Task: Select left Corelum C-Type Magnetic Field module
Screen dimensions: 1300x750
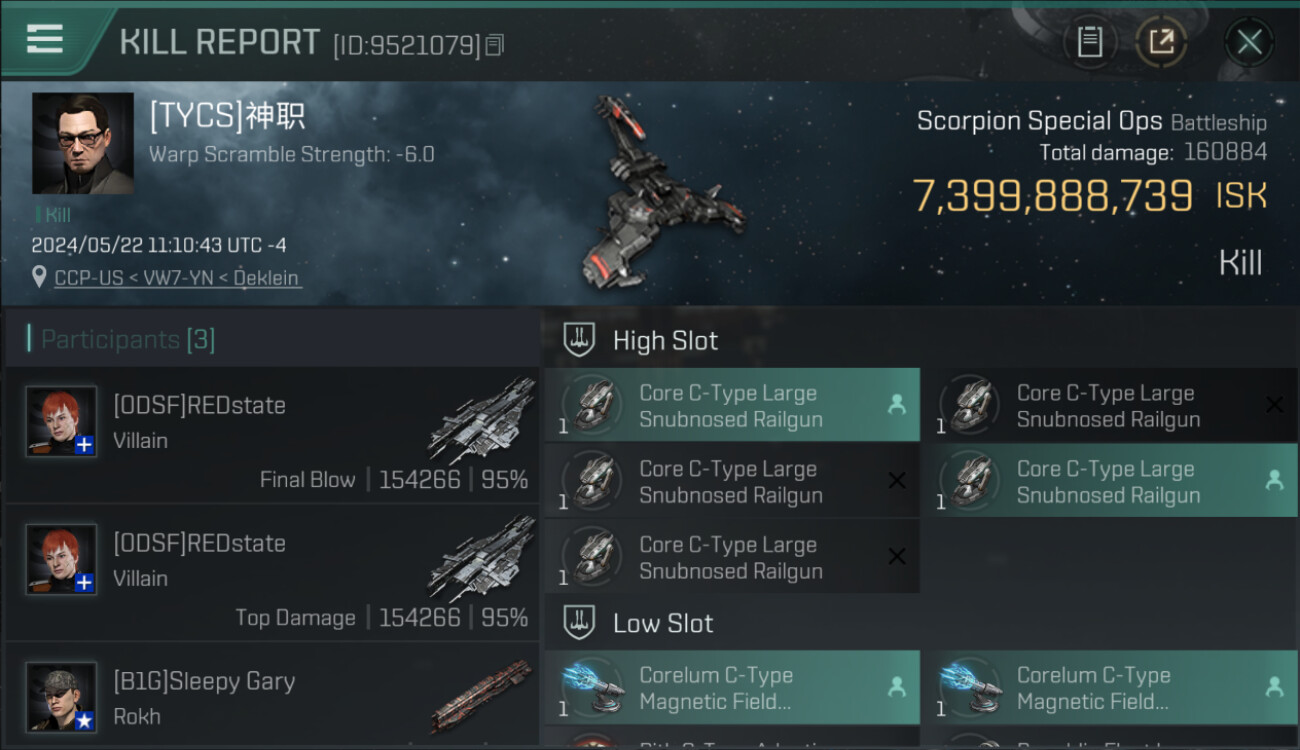Action: pos(732,688)
